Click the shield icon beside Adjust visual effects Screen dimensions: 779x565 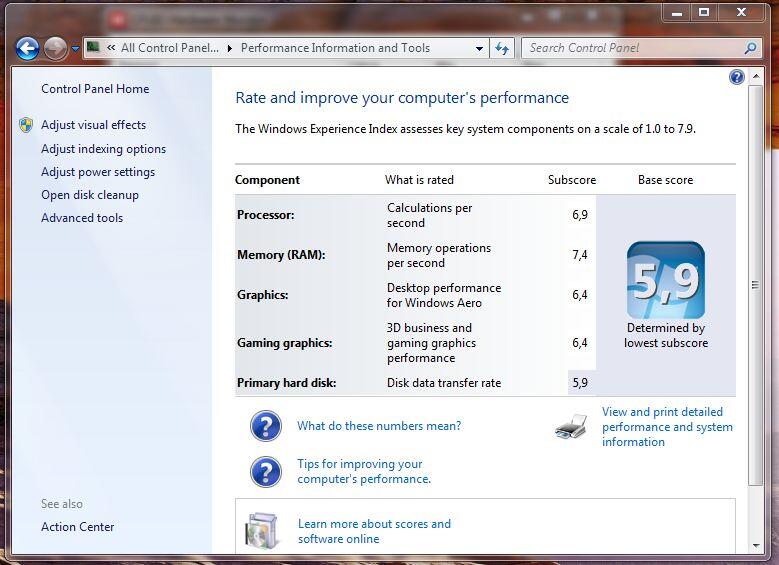click(x=26, y=125)
